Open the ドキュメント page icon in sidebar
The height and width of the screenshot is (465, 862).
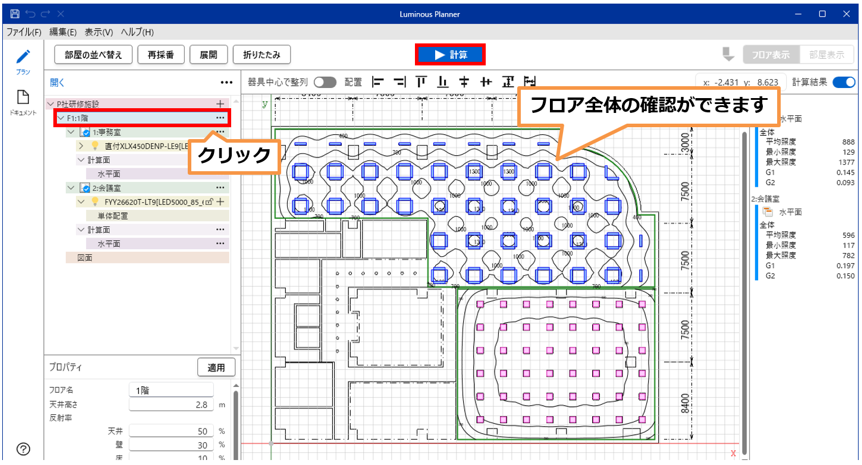click(x=22, y=98)
